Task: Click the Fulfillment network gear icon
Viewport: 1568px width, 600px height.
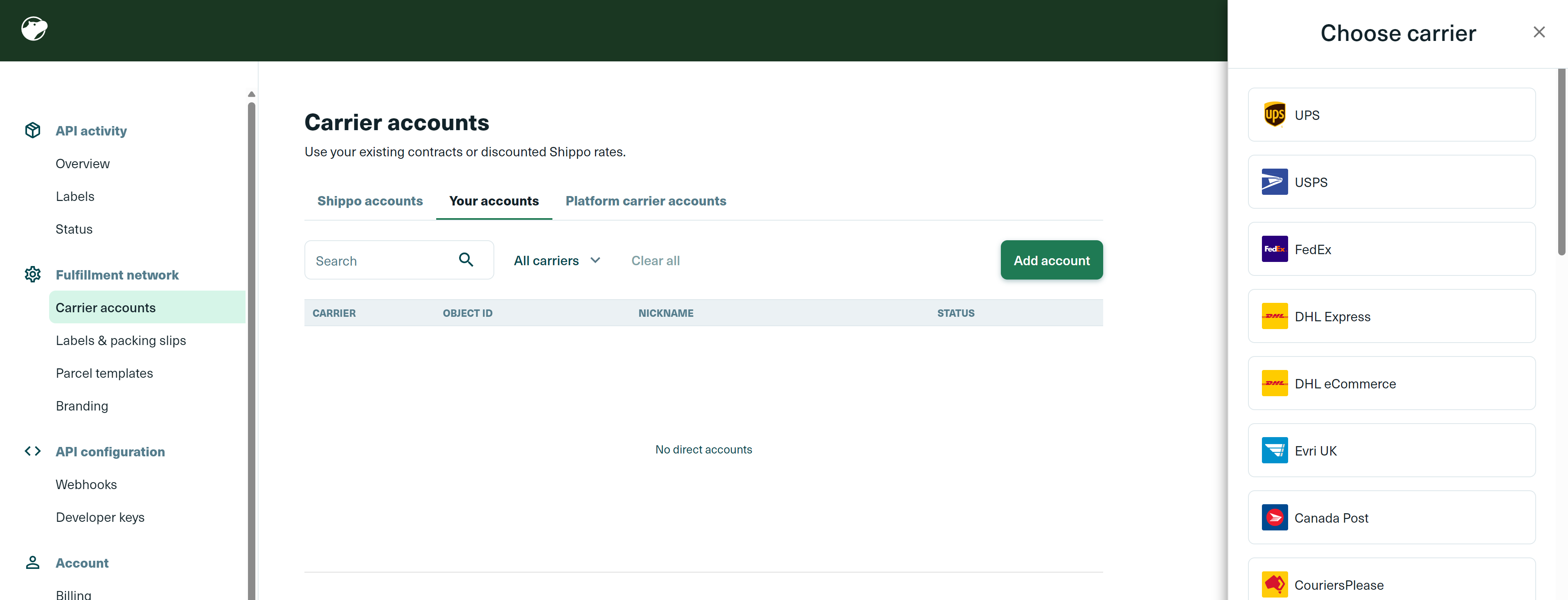Action: point(33,275)
